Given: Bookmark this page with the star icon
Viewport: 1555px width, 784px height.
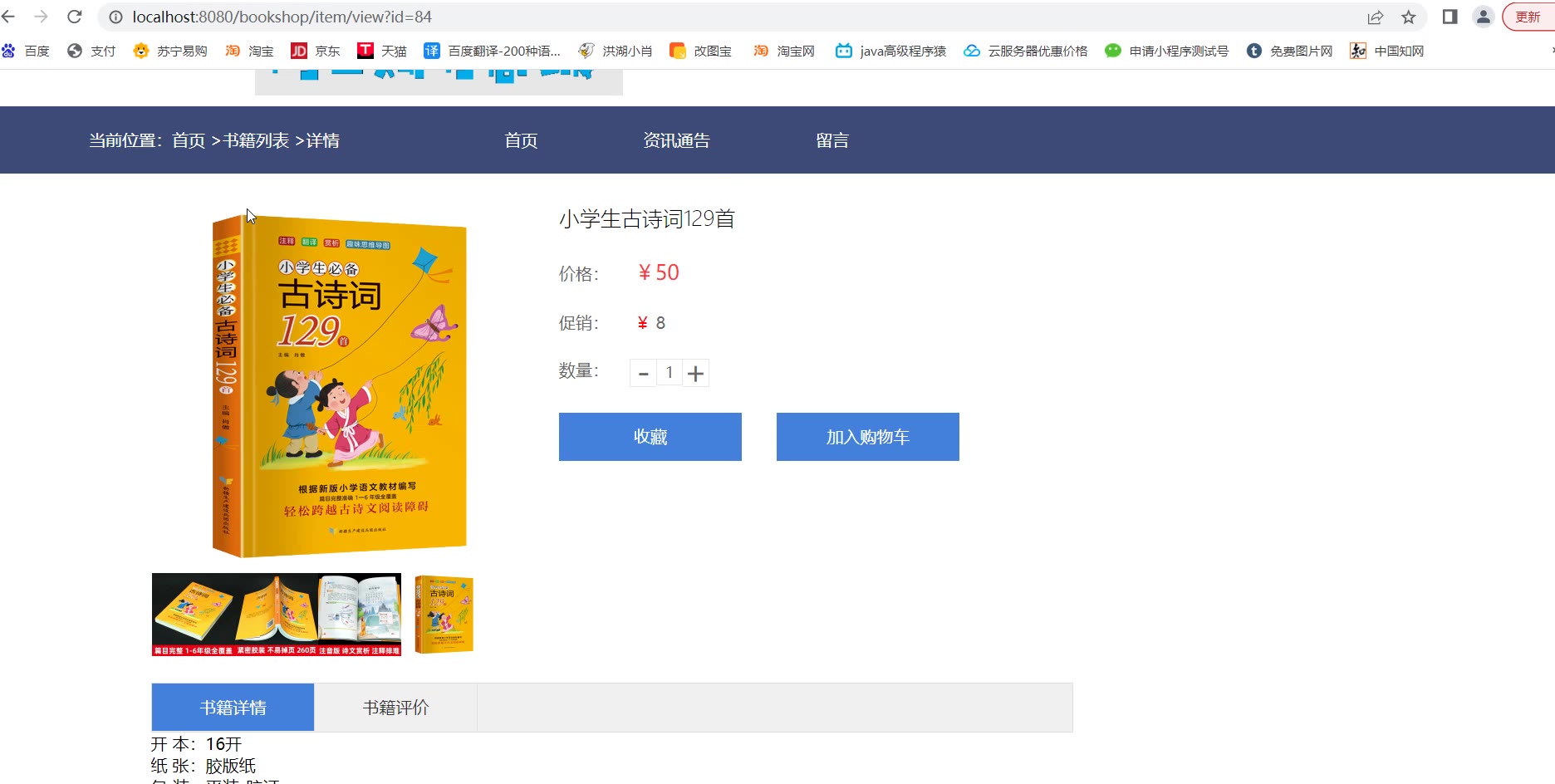Looking at the screenshot, I should pyautogui.click(x=1409, y=17).
